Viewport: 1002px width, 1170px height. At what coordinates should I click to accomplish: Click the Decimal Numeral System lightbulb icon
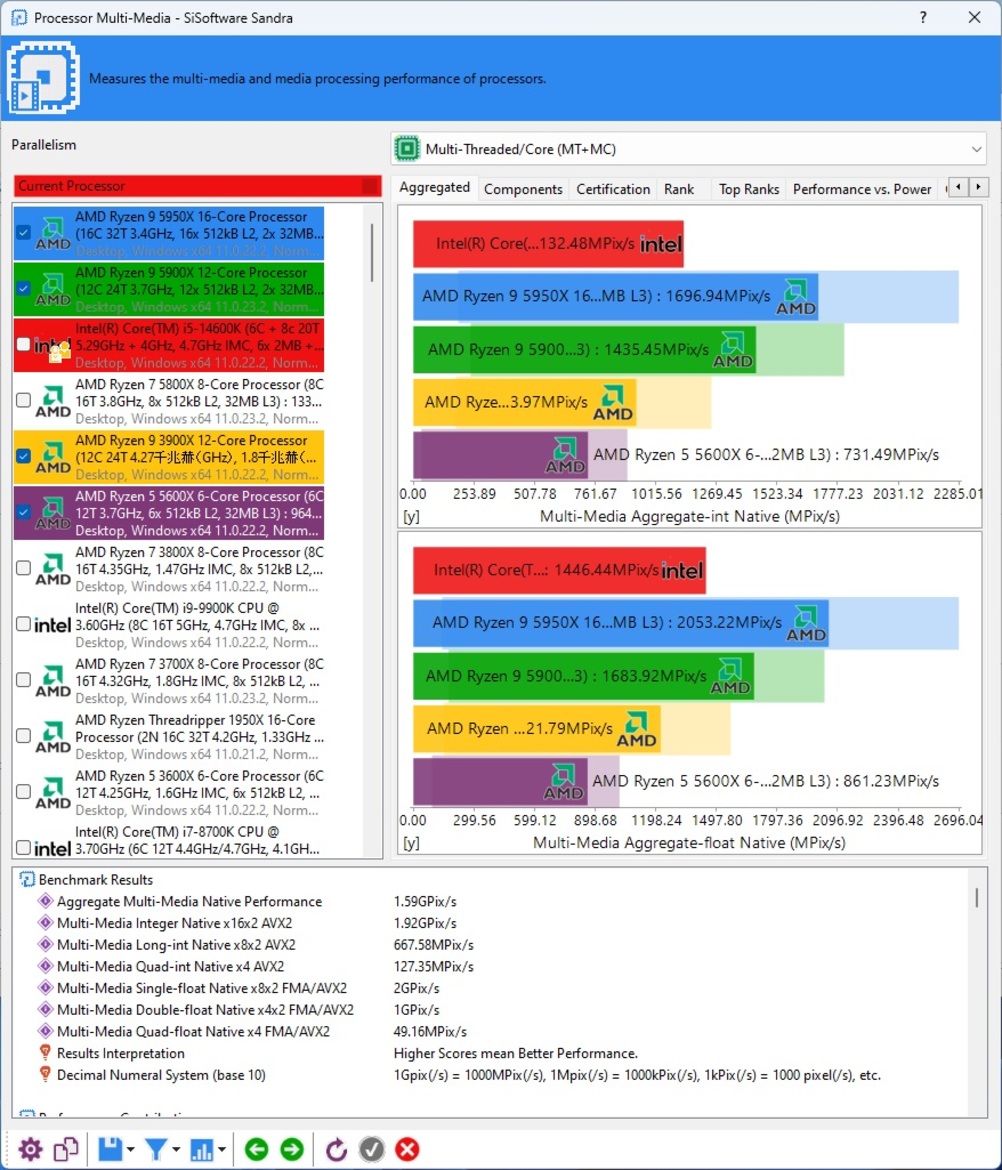pos(46,1074)
